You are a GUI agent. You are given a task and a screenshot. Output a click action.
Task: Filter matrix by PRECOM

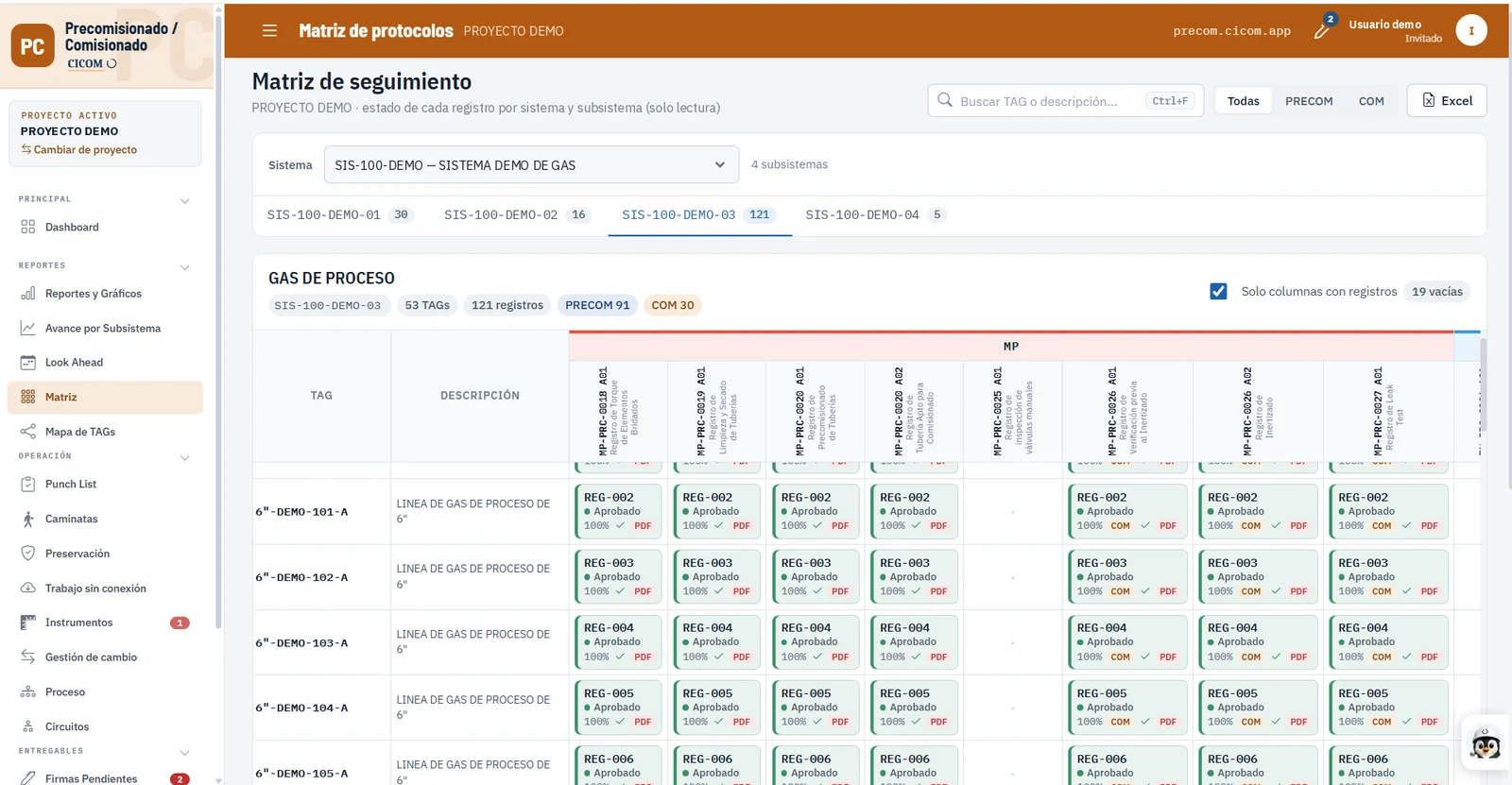[x=1309, y=101]
